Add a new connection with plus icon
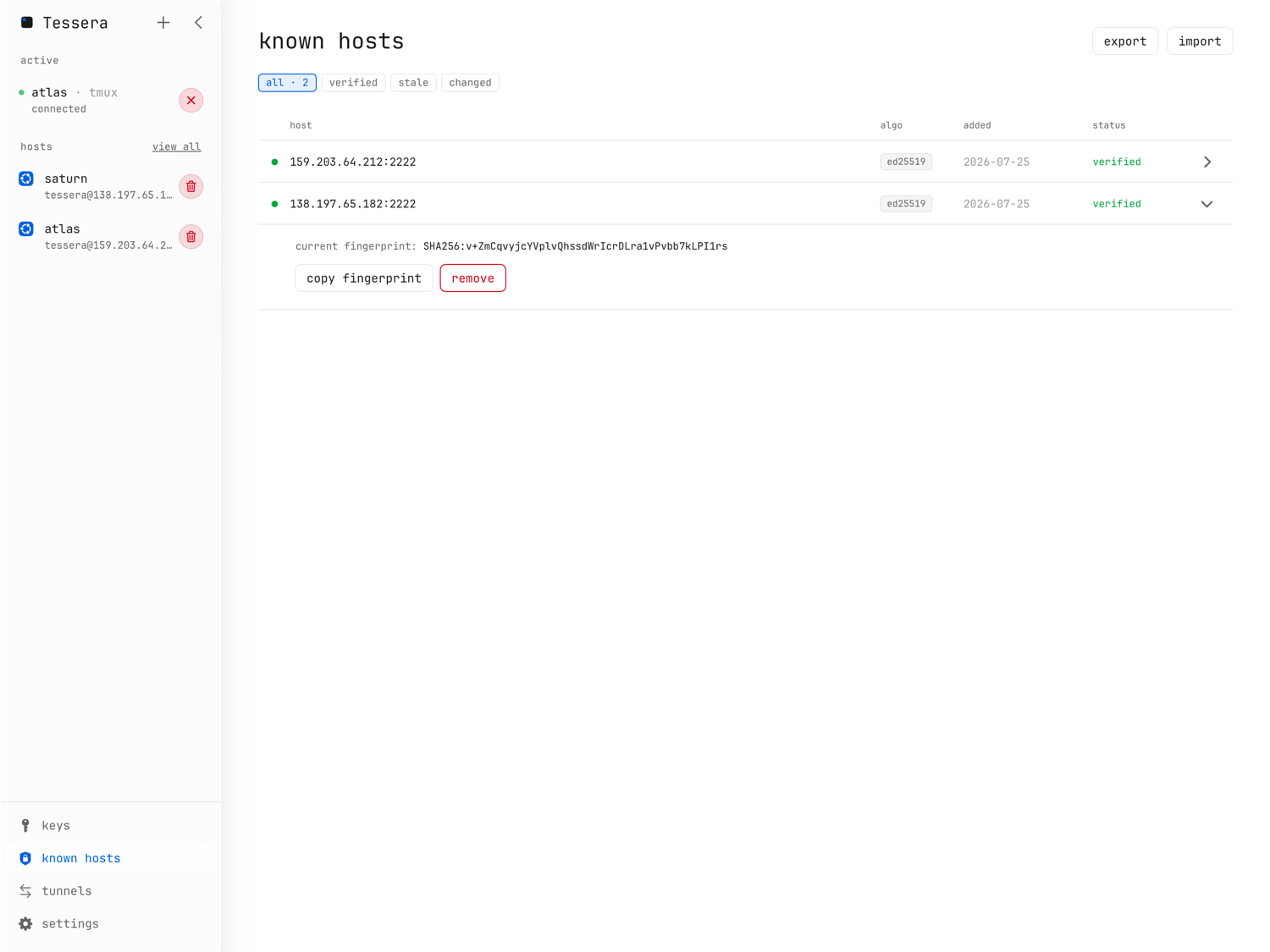The height and width of the screenshot is (952, 1270). coord(163,23)
